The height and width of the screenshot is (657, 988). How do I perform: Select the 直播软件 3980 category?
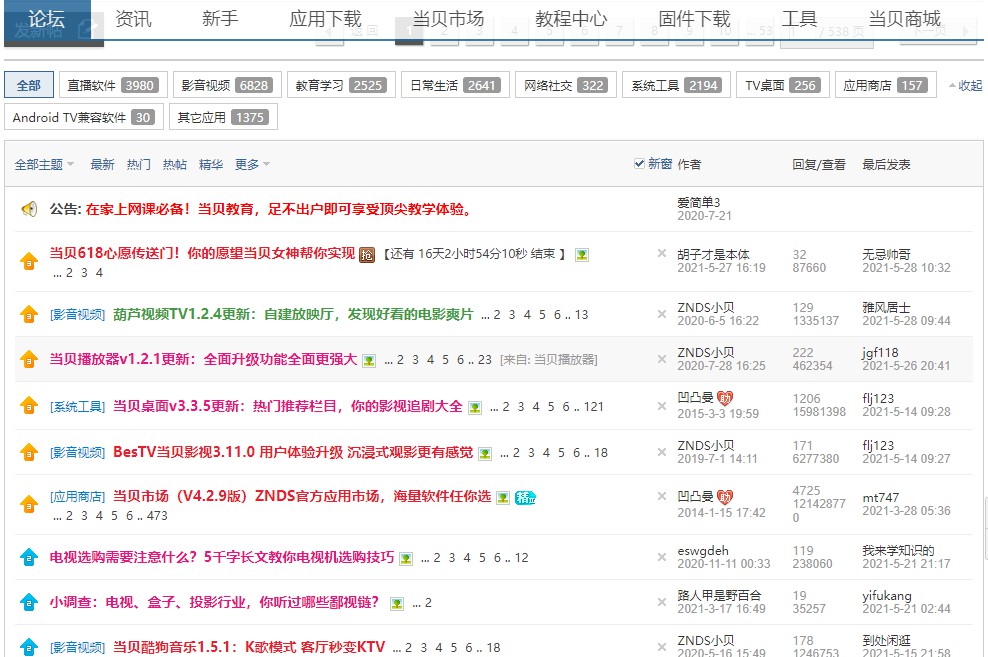tap(113, 85)
